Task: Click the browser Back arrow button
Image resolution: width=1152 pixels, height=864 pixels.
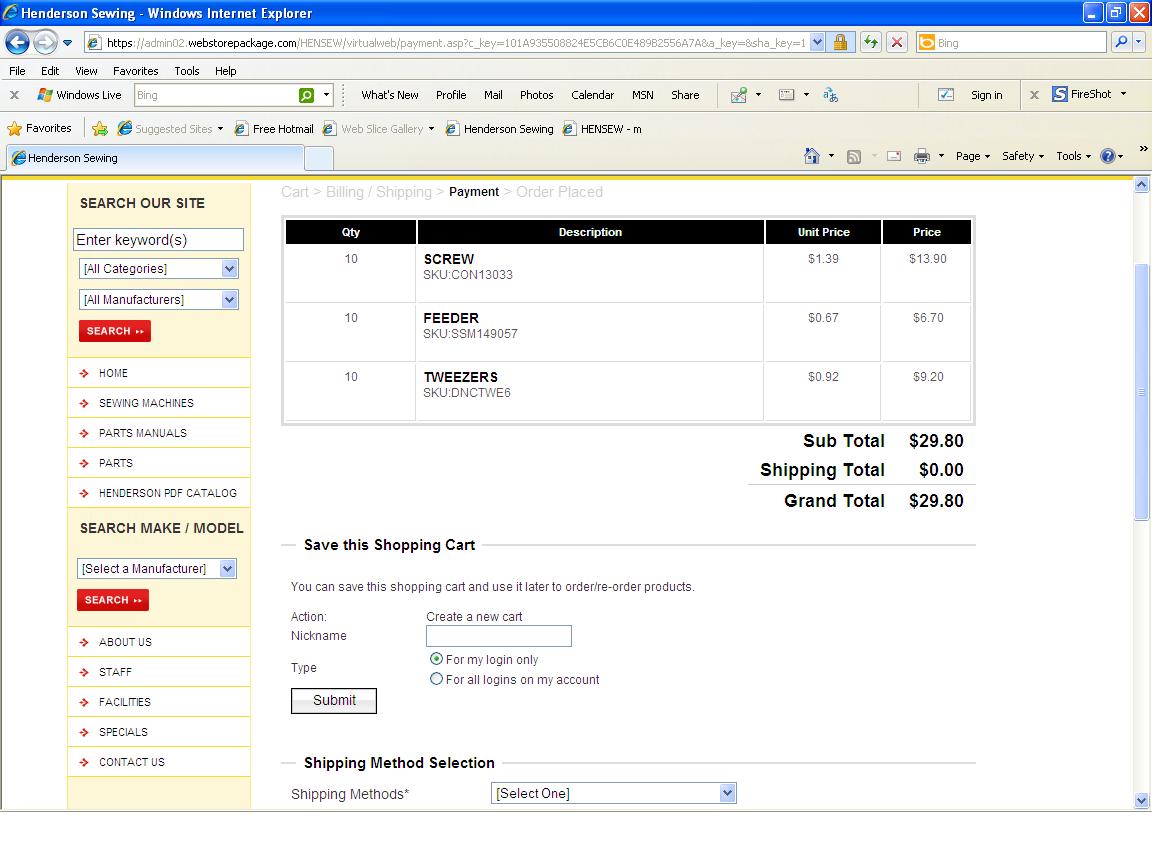Action: [x=18, y=43]
